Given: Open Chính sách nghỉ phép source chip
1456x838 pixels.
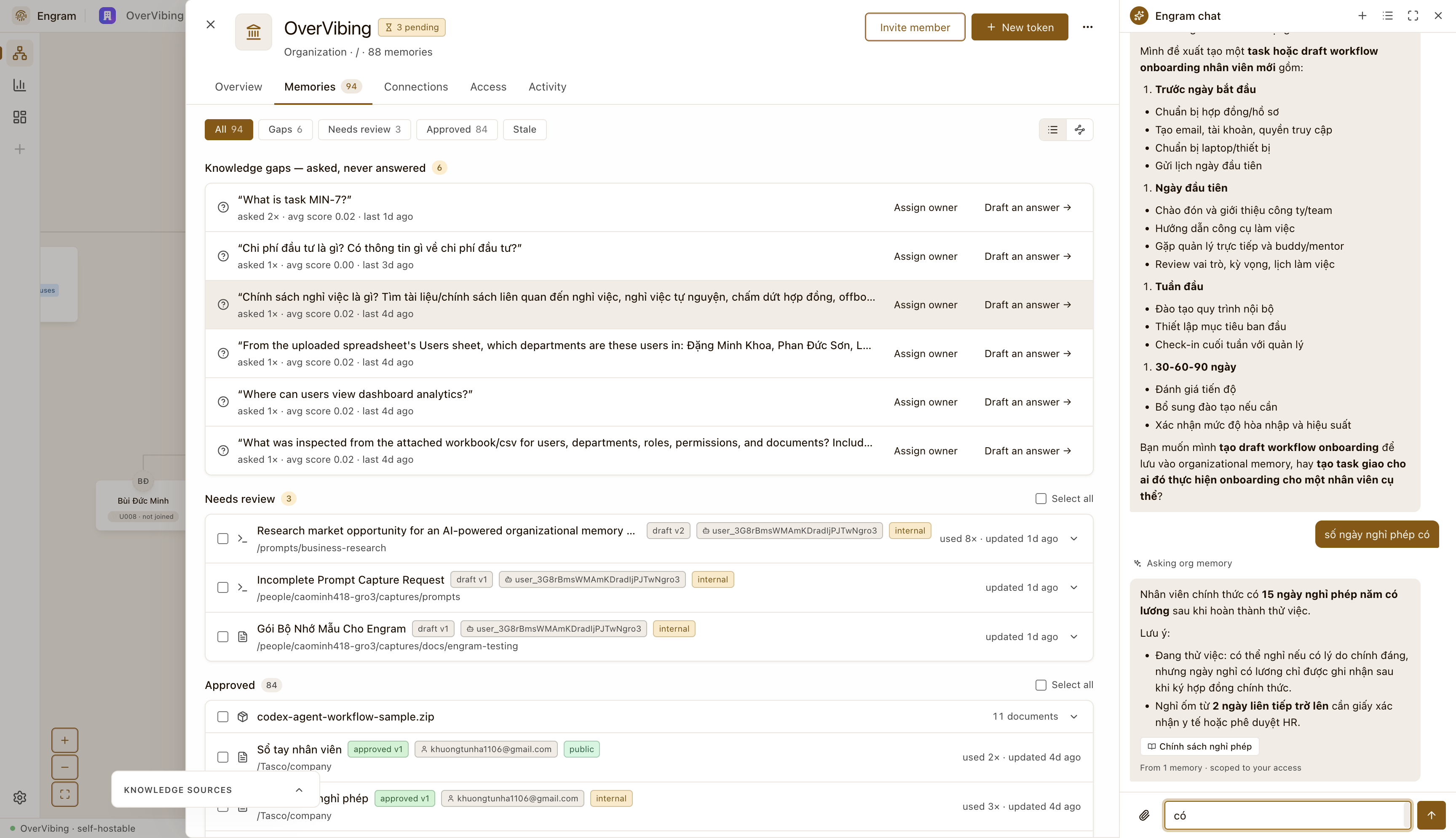Looking at the screenshot, I should [1199, 747].
